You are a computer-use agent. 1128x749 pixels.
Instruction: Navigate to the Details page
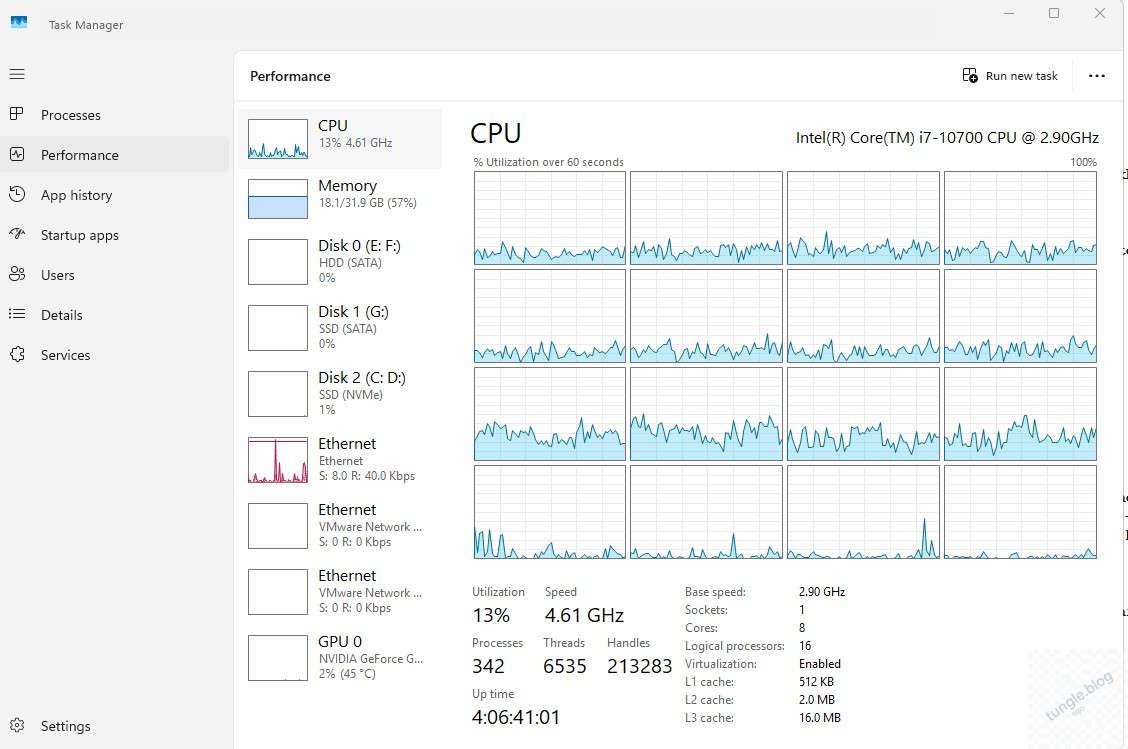61,315
